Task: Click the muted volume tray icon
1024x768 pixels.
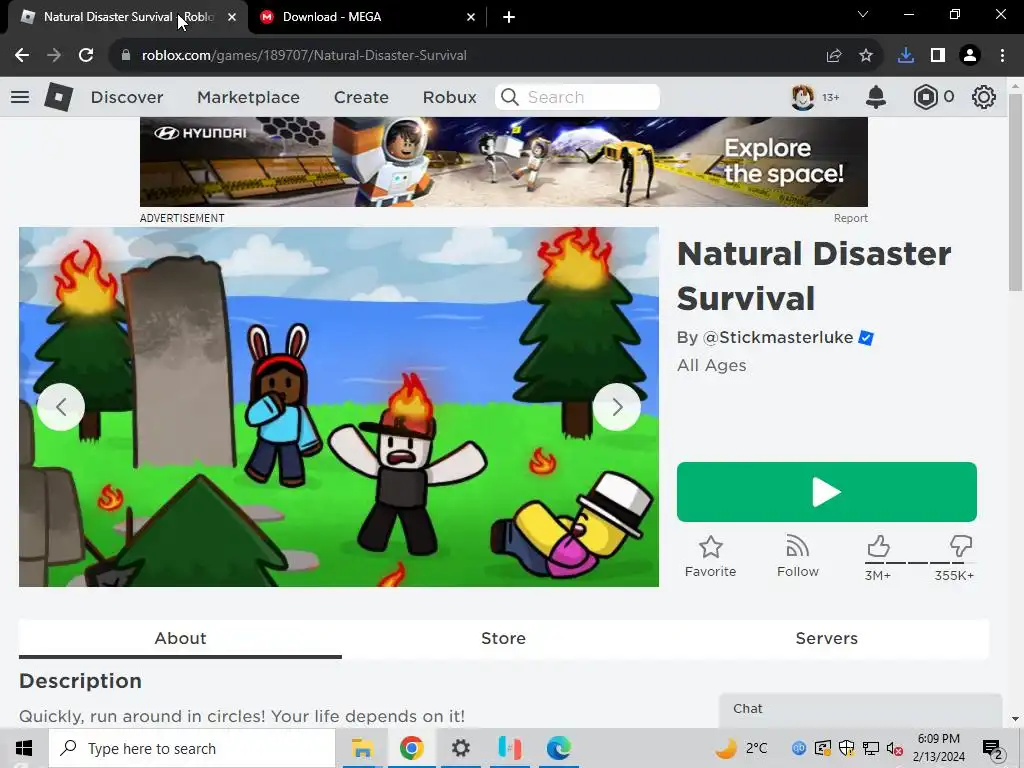Action: pyautogui.click(x=894, y=748)
